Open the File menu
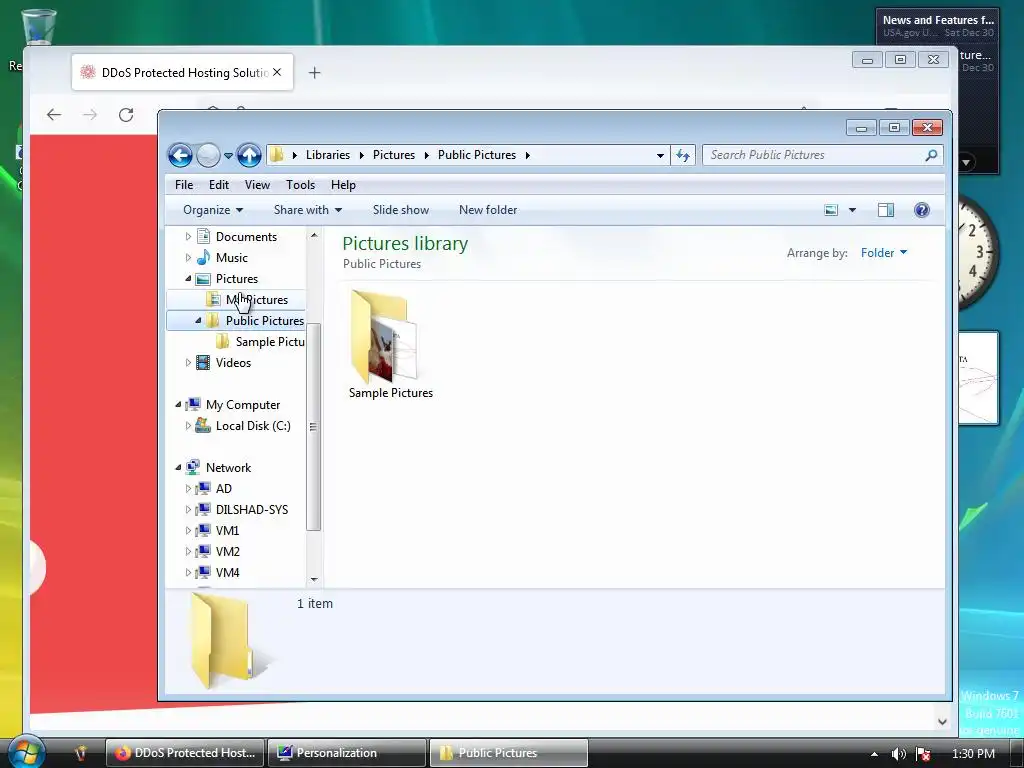 [x=184, y=185]
